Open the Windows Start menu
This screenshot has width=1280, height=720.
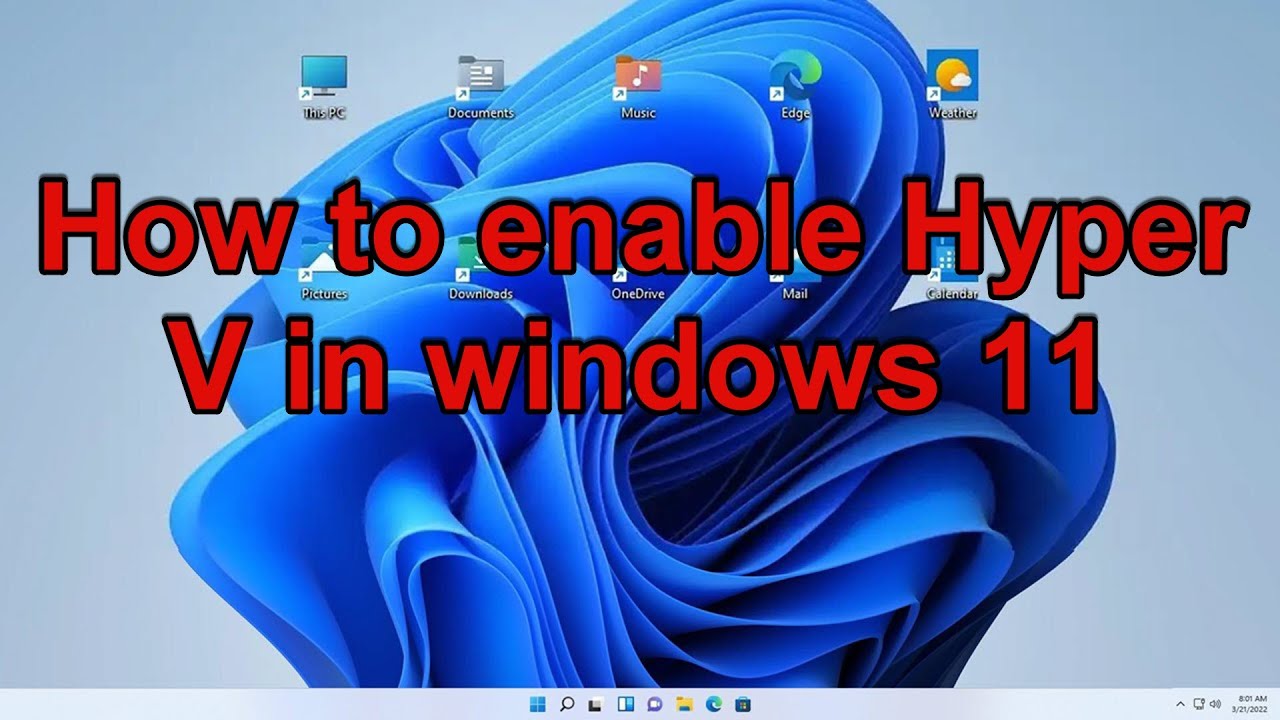pyautogui.click(x=538, y=704)
